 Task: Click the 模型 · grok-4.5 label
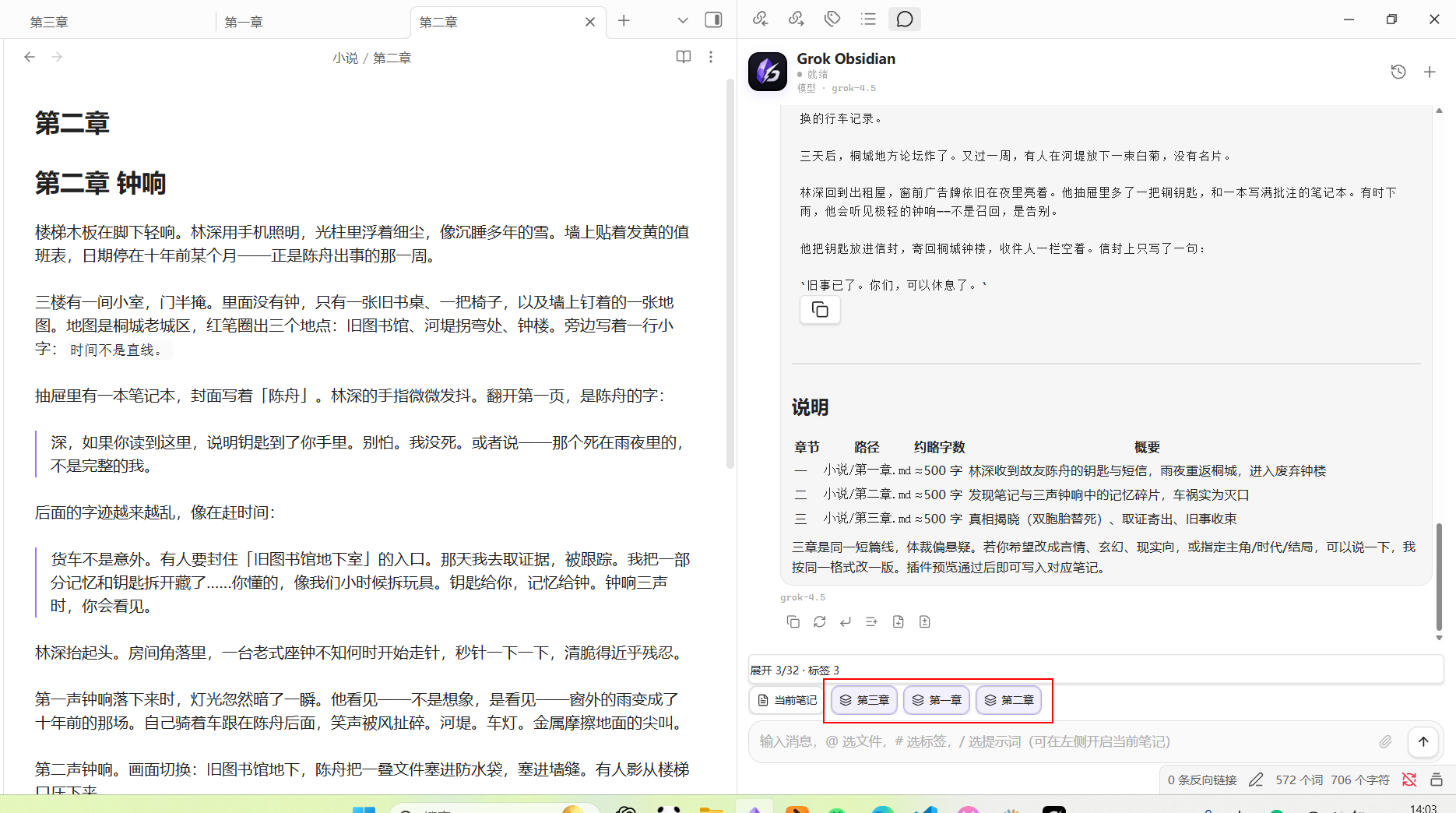(x=836, y=88)
